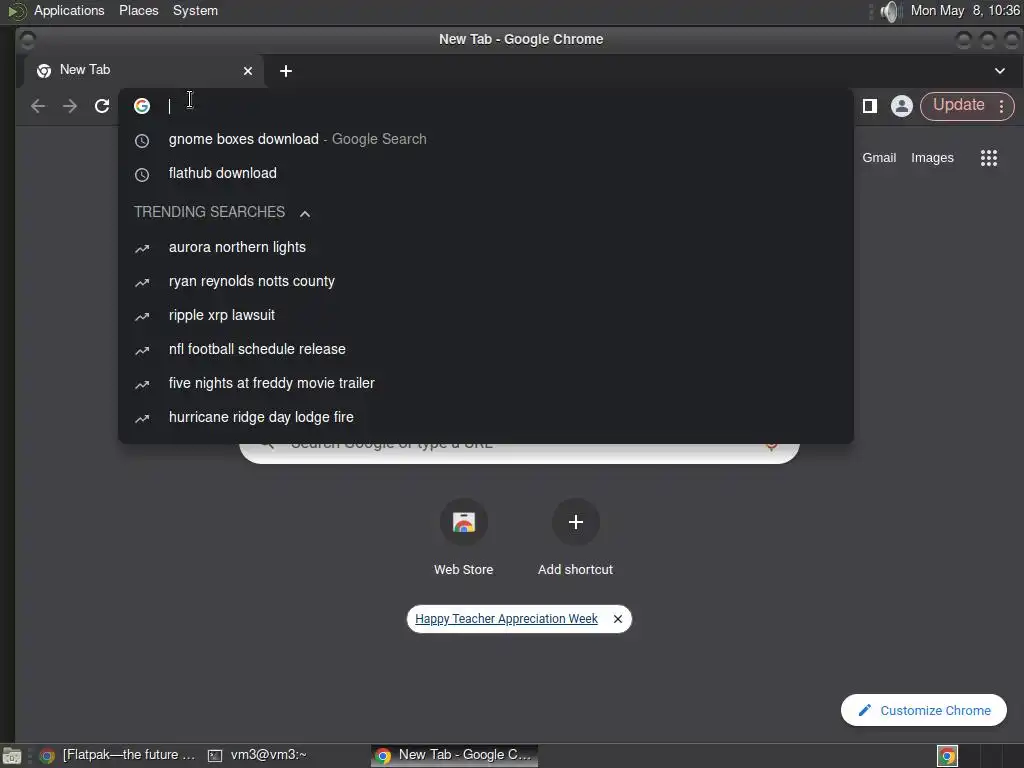Click the show desktop icon in the taskbar
The image size is (1024, 768).
tap(12, 756)
